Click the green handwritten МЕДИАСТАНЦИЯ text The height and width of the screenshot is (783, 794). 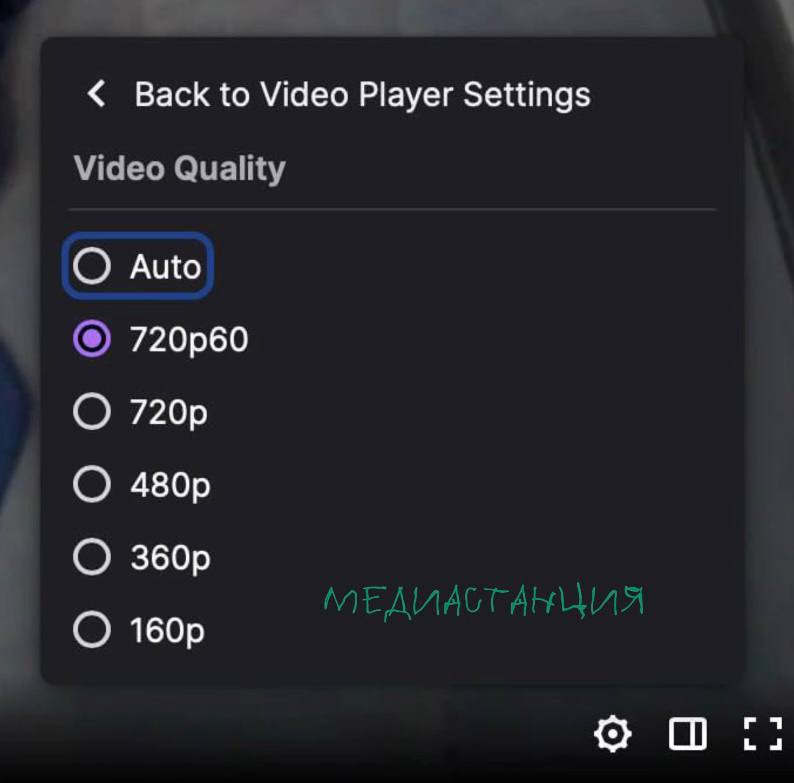click(484, 603)
